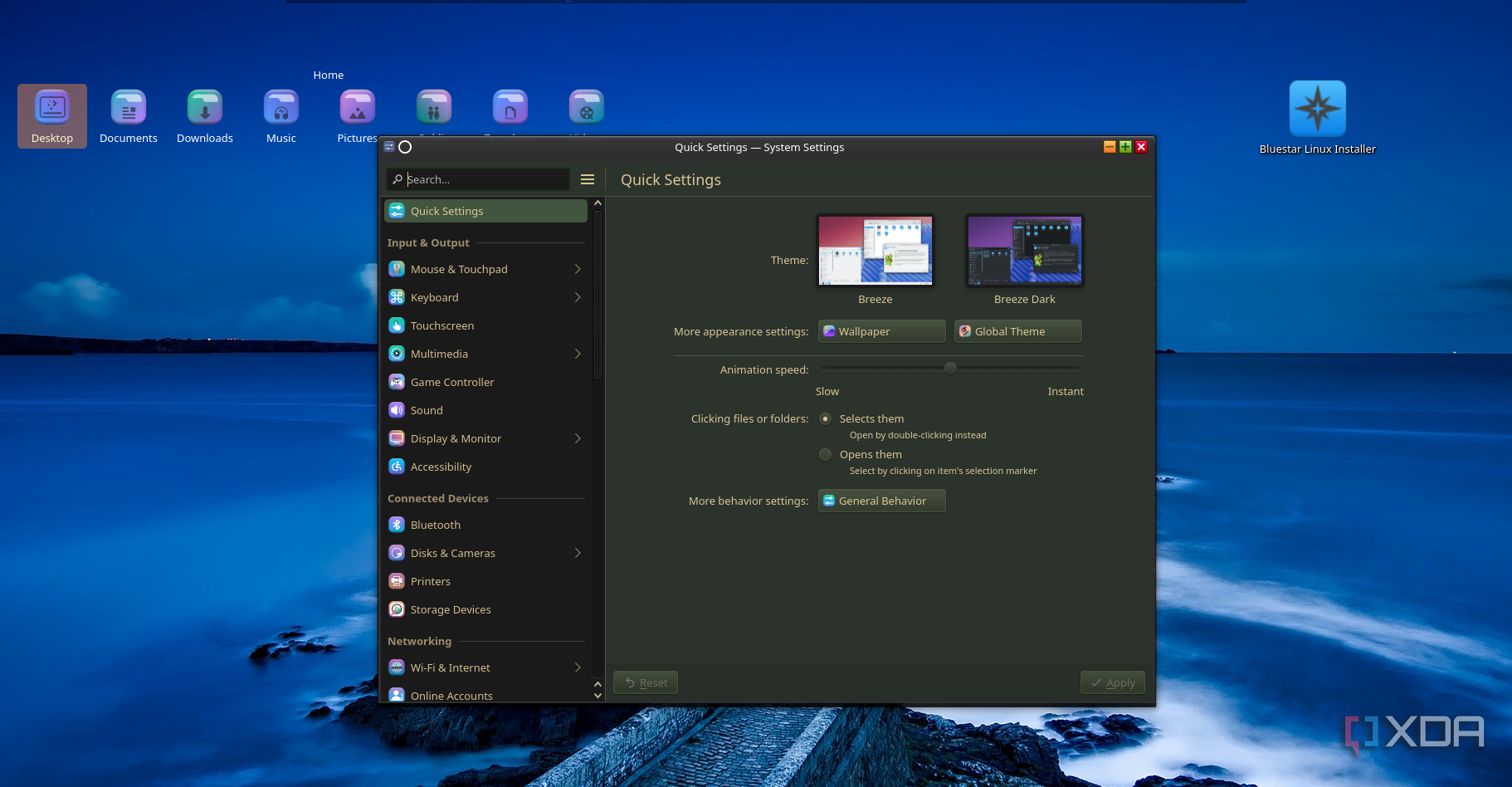Image resolution: width=1512 pixels, height=787 pixels.
Task: Open the Bluetooth settings icon
Action: click(397, 525)
